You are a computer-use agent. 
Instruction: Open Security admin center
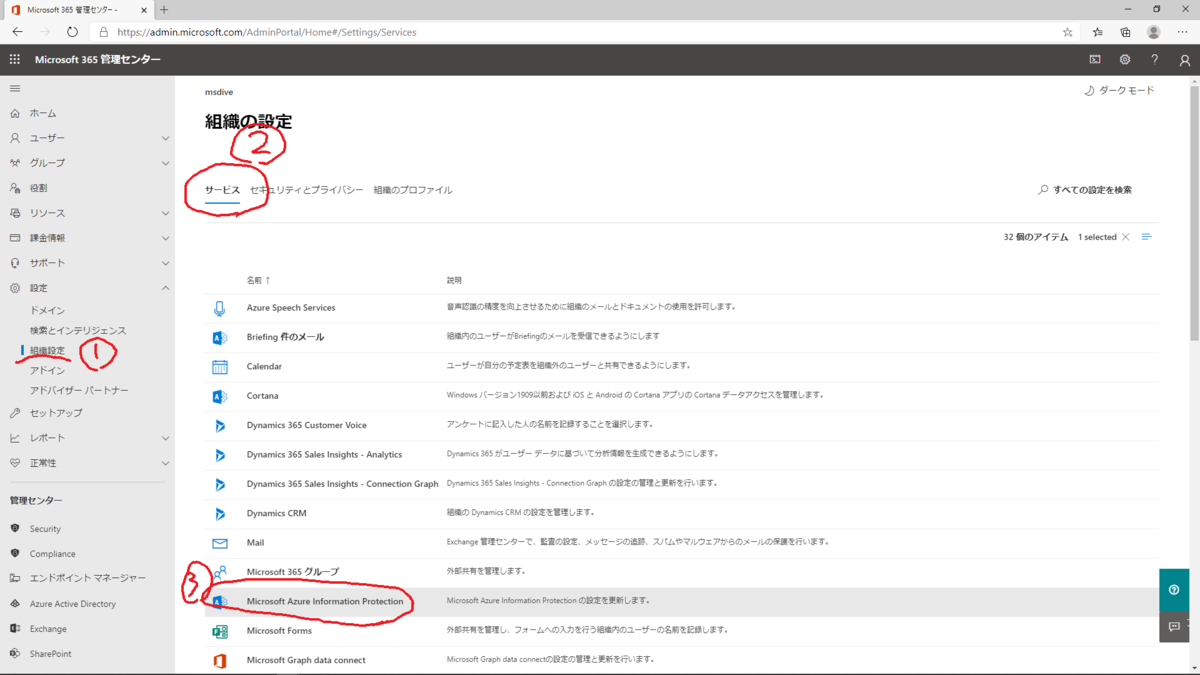[45, 529]
